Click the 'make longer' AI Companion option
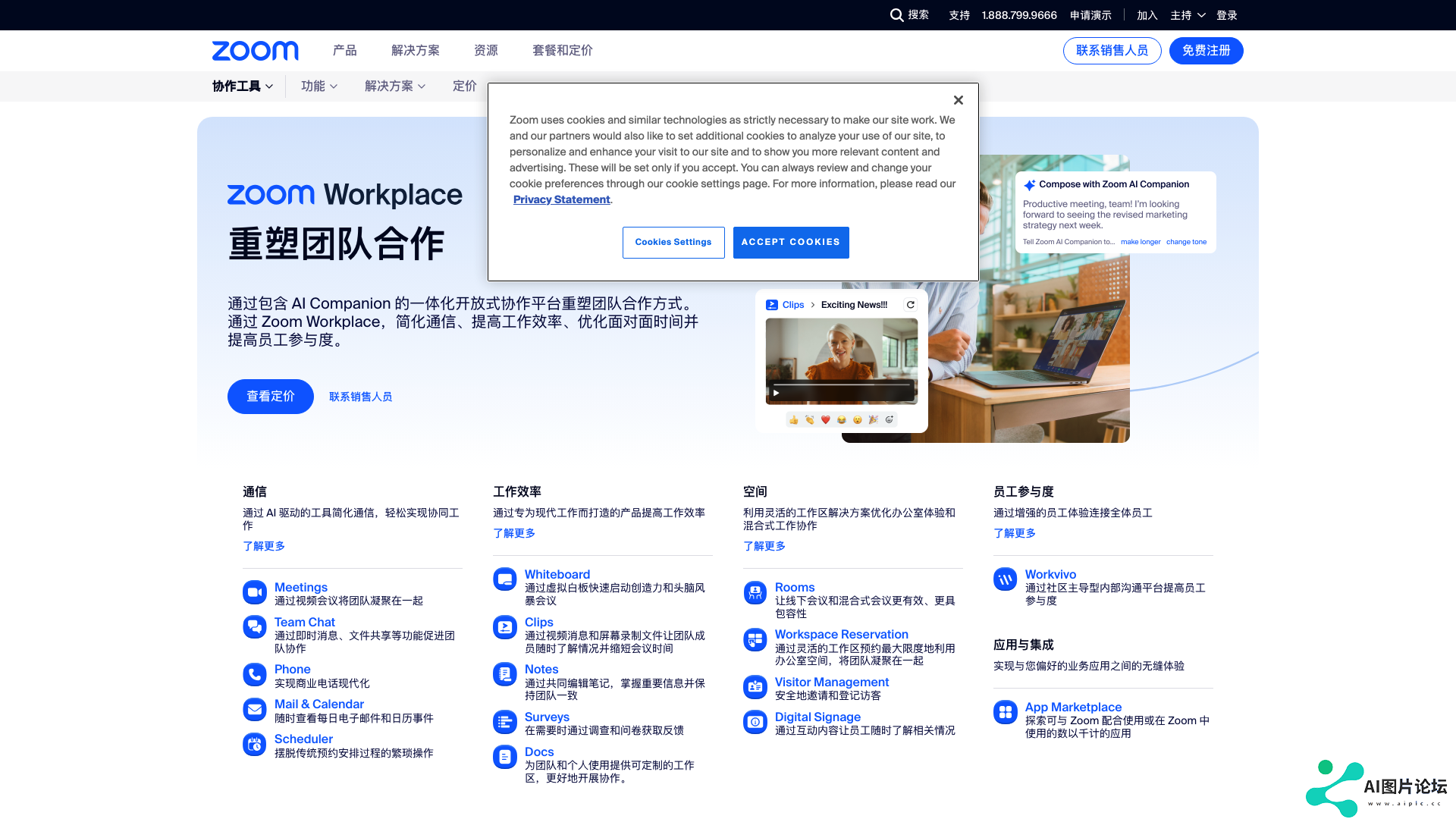The height and width of the screenshot is (819, 1456). [x=1141, y=242]
